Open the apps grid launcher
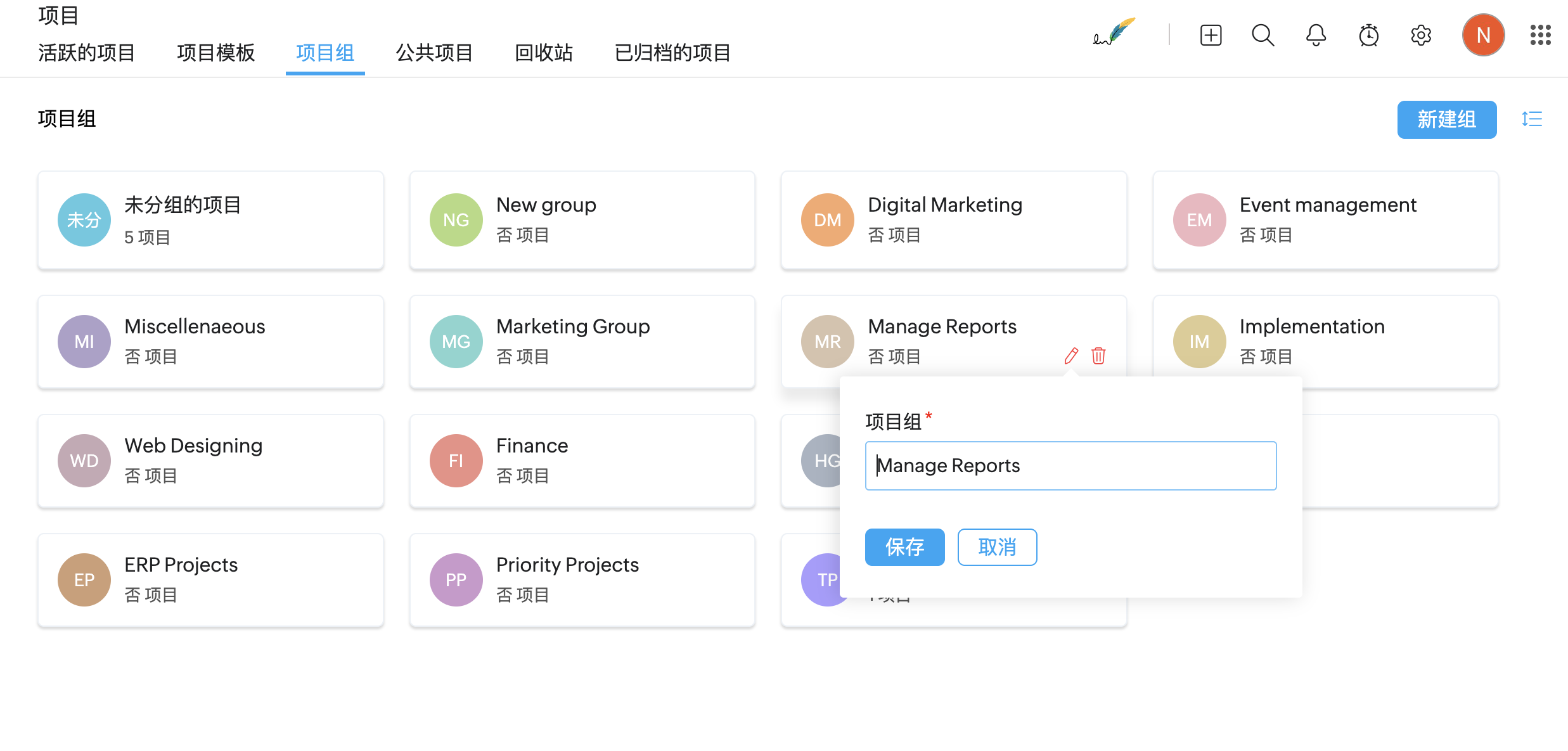 point(1540,35)
